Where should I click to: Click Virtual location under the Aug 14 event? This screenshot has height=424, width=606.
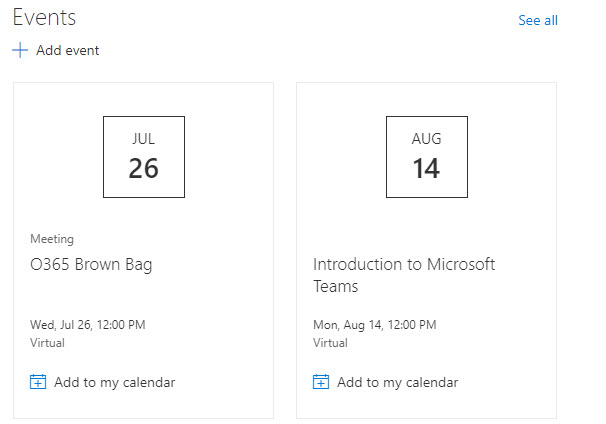pos(331,342)
